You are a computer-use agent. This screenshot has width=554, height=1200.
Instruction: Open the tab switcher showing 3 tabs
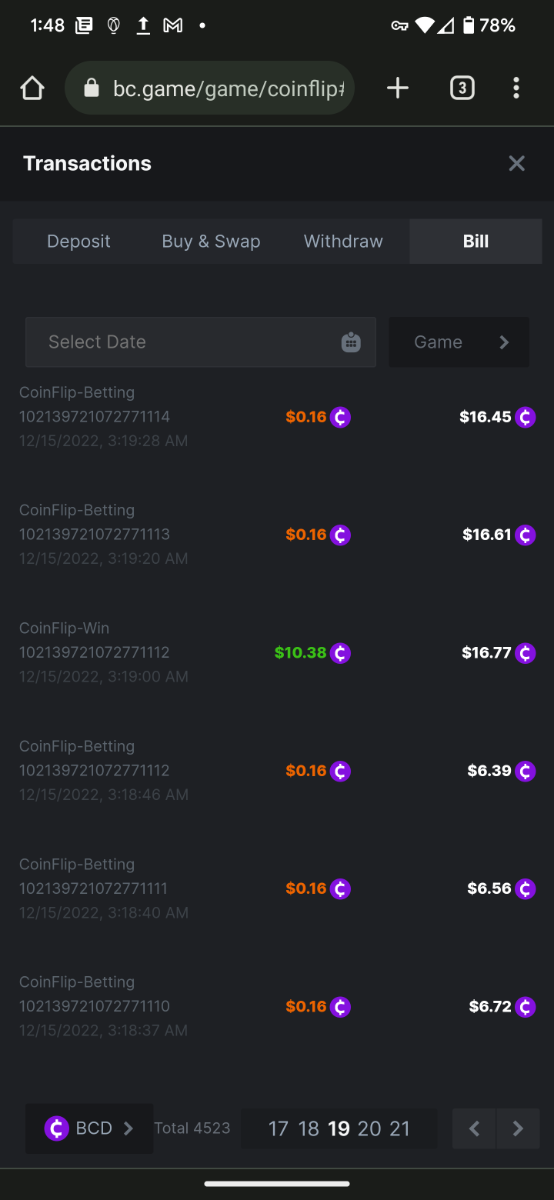pos(461,88)
